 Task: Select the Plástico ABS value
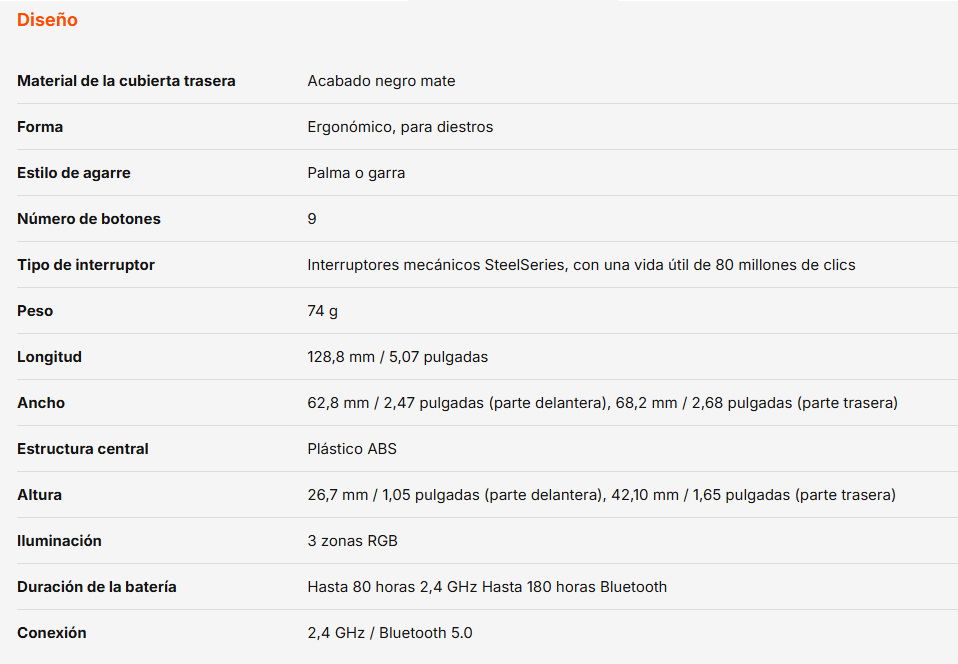(352, 449)
